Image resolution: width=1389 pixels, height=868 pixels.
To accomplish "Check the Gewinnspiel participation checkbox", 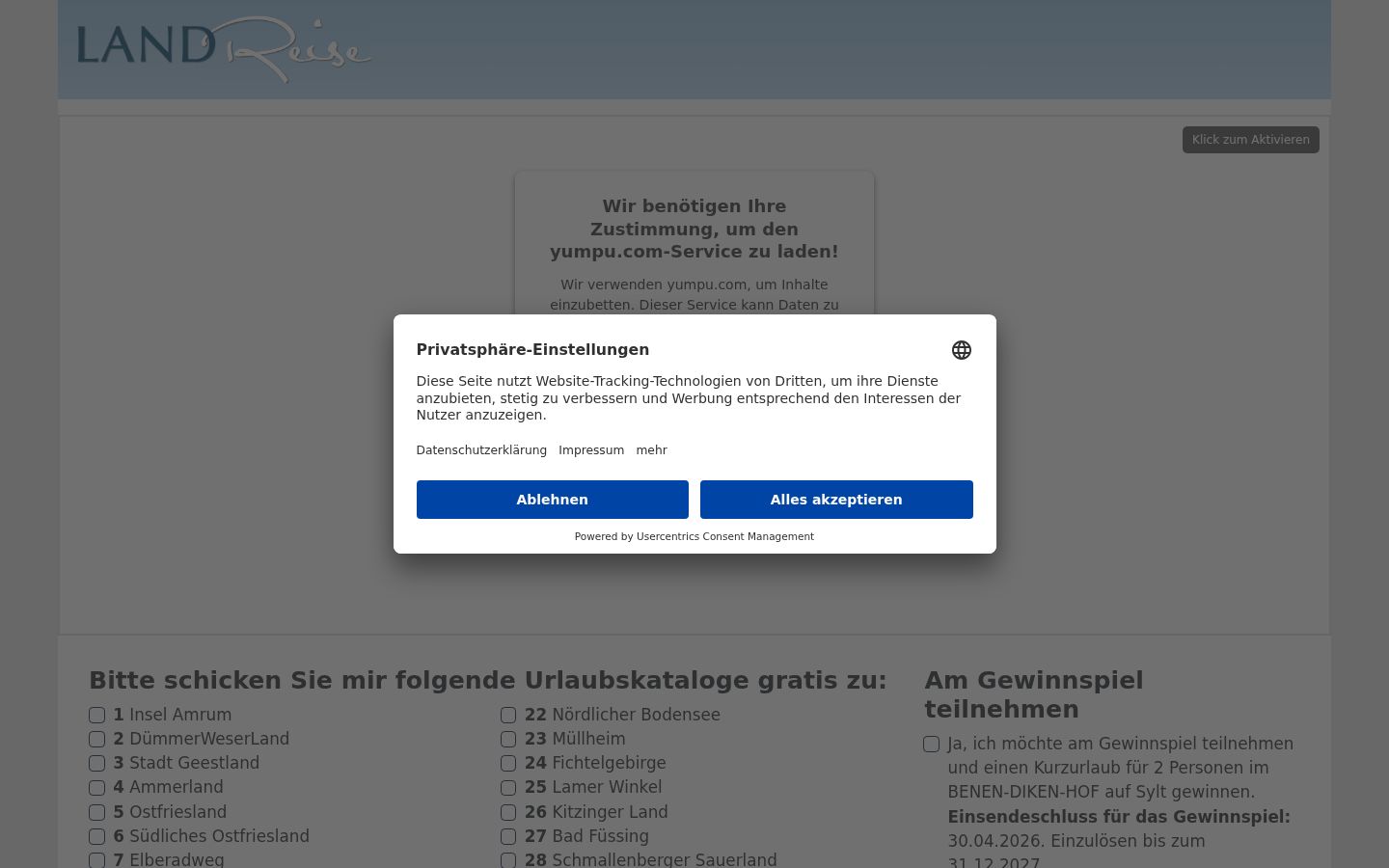I will (931, 744).
